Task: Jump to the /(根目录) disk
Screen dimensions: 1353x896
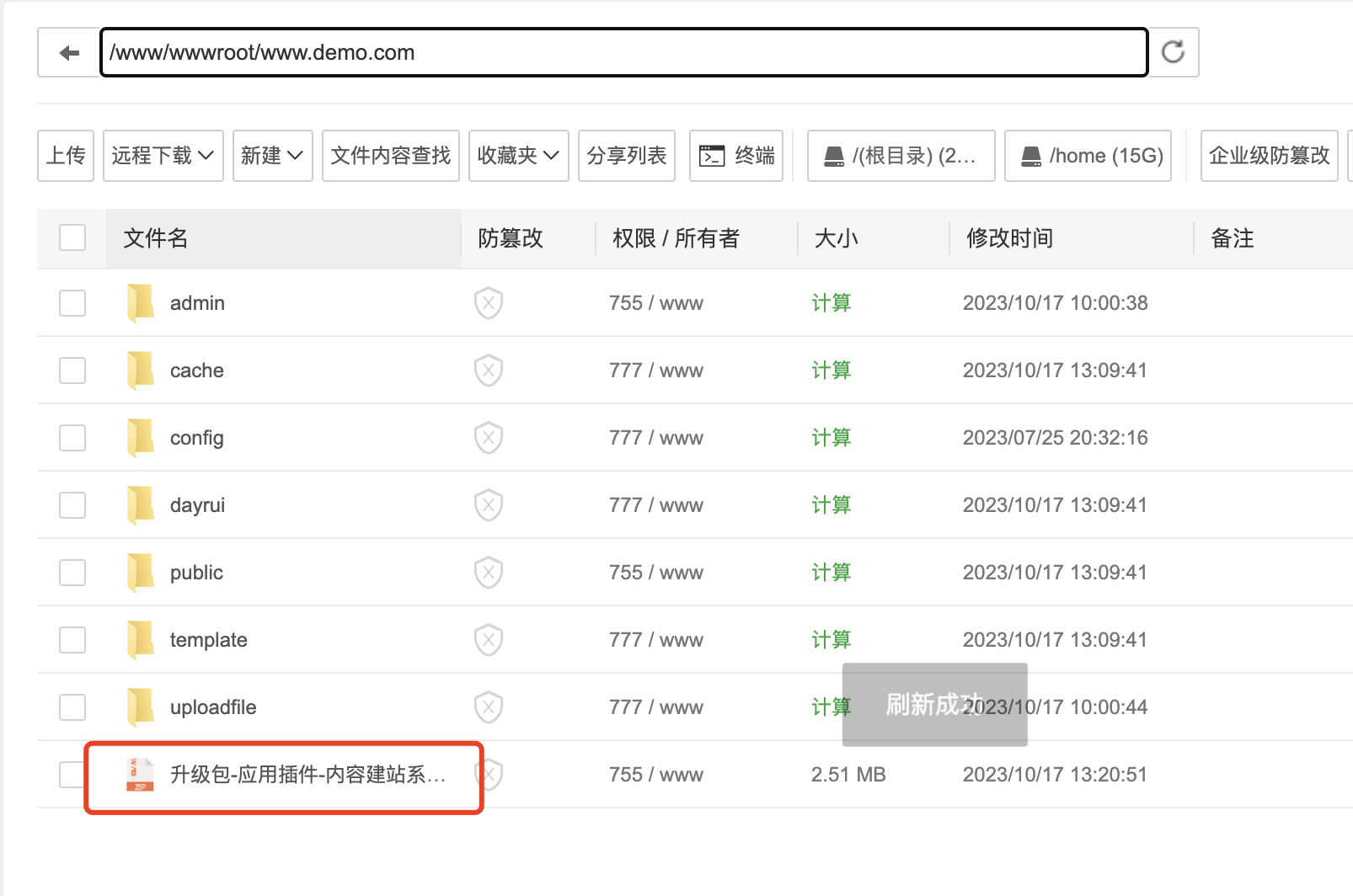Action: pyautogui.click(x=901, y=156)
